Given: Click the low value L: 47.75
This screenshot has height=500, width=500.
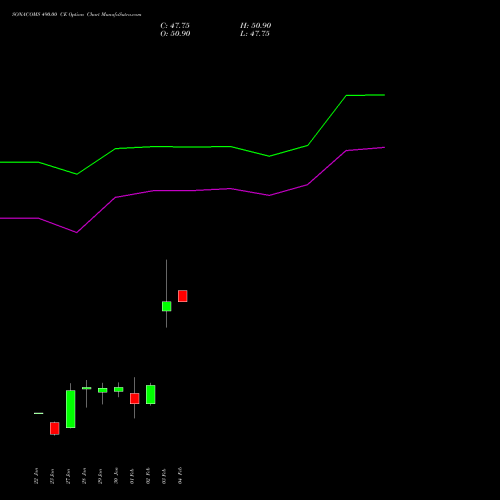Looking at the screenshot, I should (x=255, y=34).
